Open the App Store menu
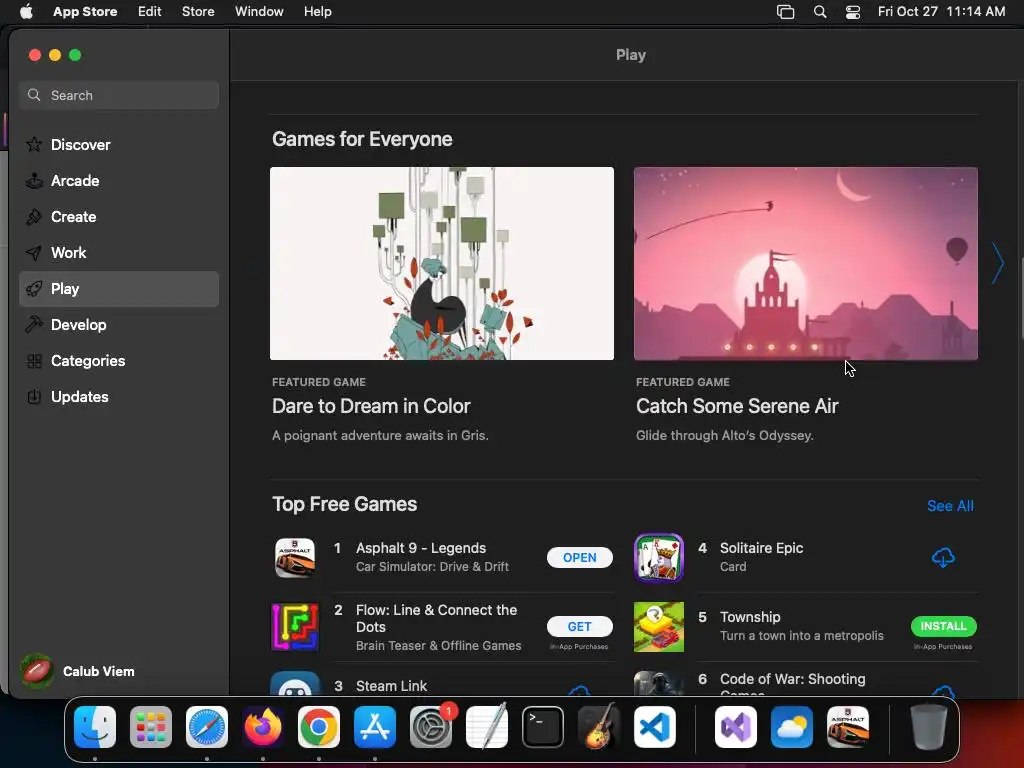 [85, 12]
